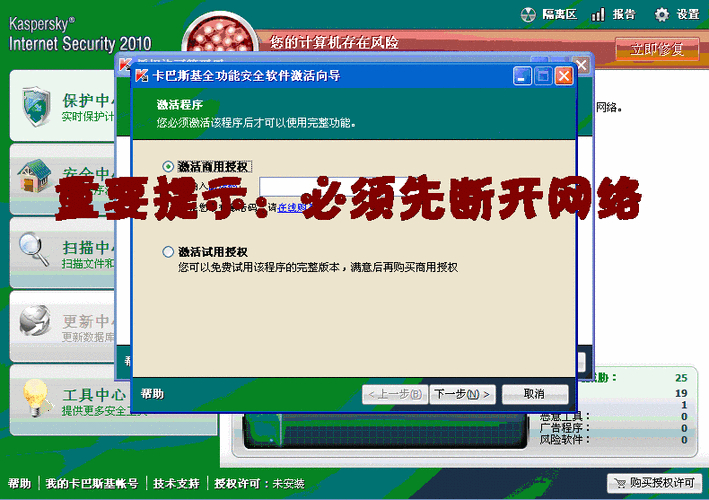Open the 隔离区 quarantine icon
The height and width of the screenshot is (500, 709).
pyautogui.click(x=528, y=14)
